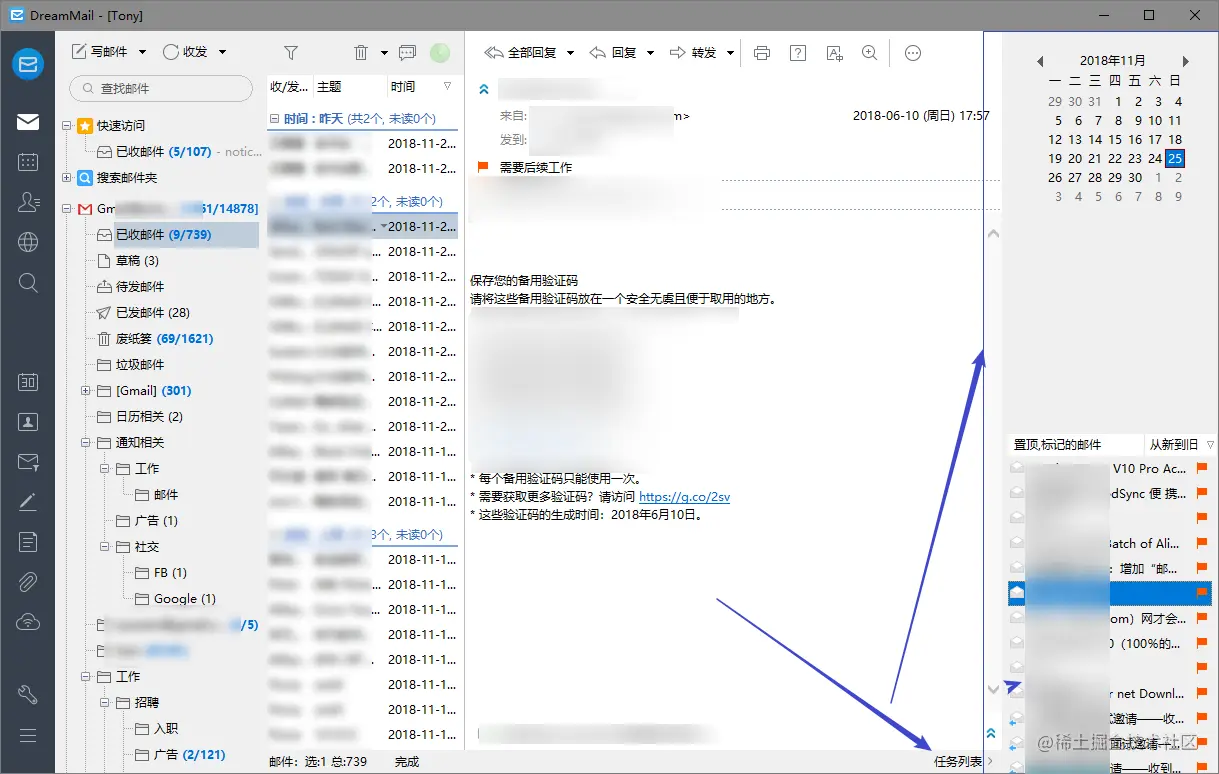Click the 写邮件 compose button
This screenshot has height=774, width=1219.
pyautogui.click(x=101, y=52)
